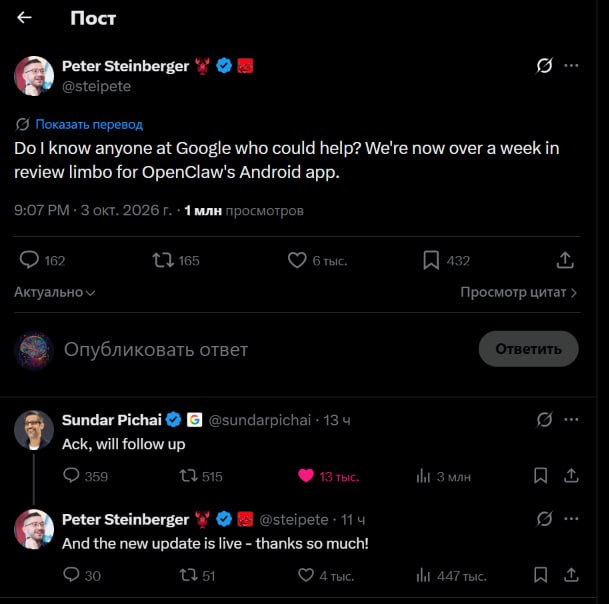The height and width of the screenshot is (604, 609).
Task: Open Sundar Pichai profile avatar
Action: tap(34, 430)
